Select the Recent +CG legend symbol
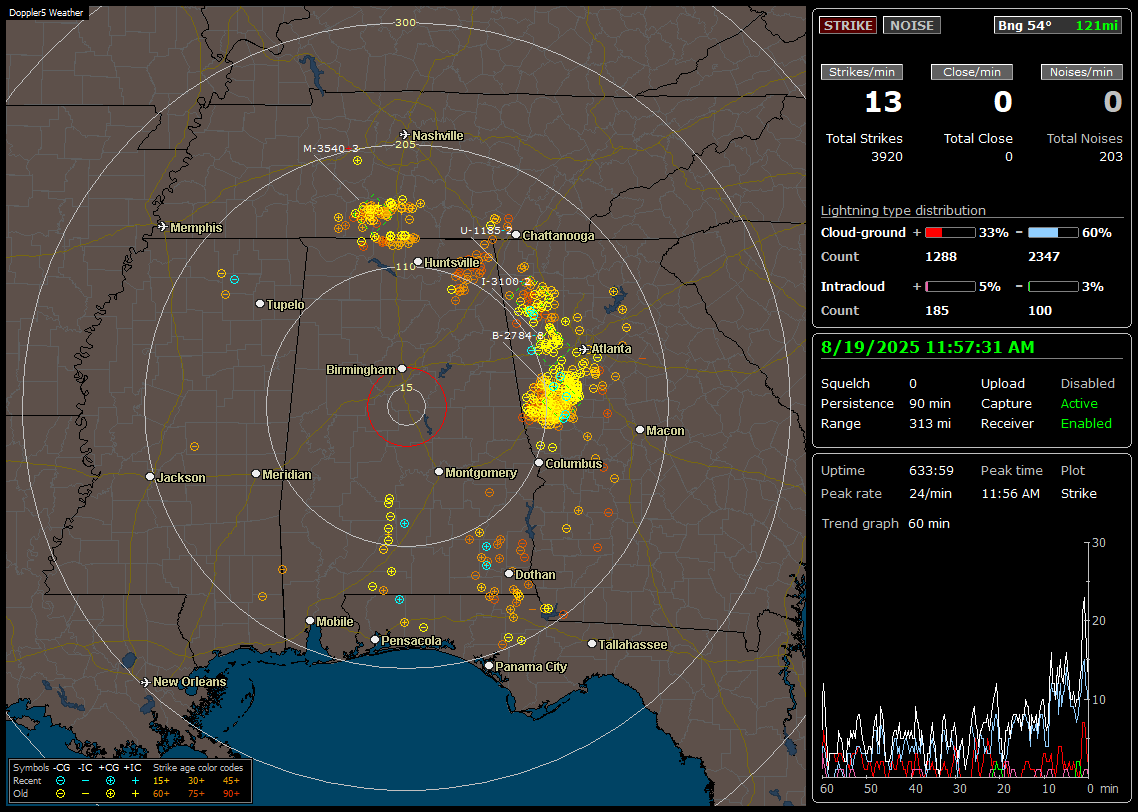The image size is (1138, 812). (x=110, y=781)
